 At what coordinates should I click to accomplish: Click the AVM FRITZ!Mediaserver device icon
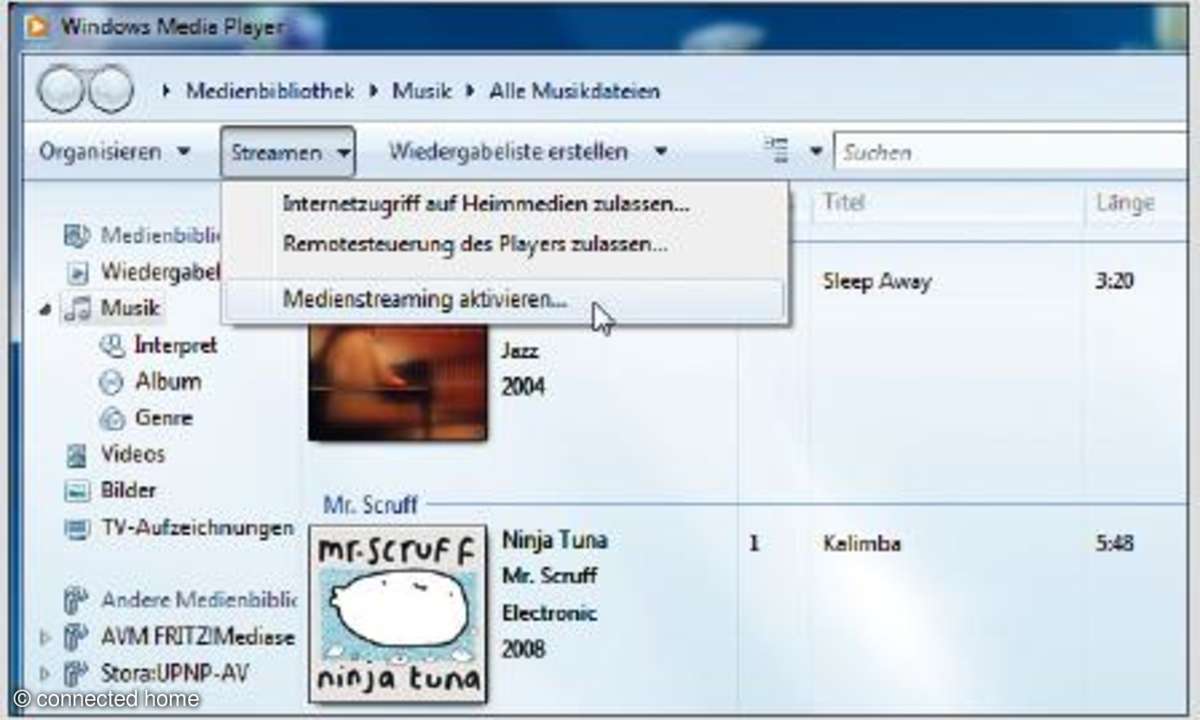pos(78,637)
